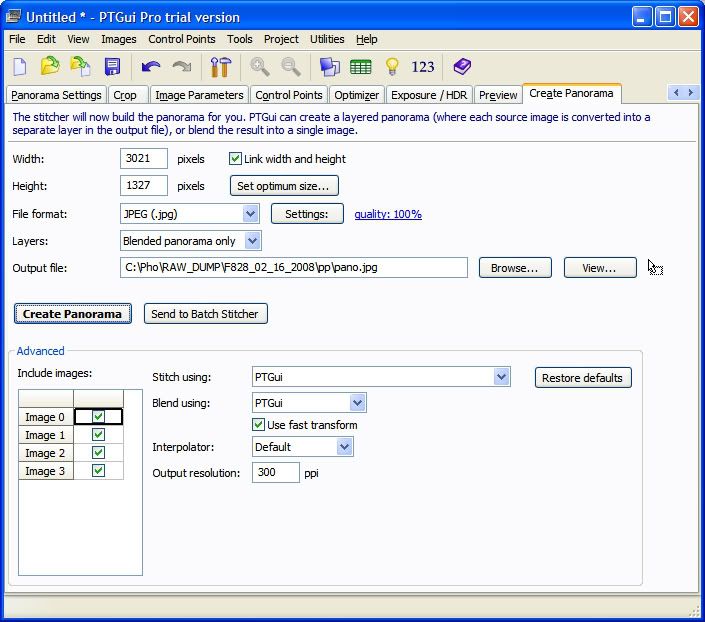The width and height of the screenshot is (705, 622).
Task: Open the table grid toolbar icon
Action: (x=361, y=67)
